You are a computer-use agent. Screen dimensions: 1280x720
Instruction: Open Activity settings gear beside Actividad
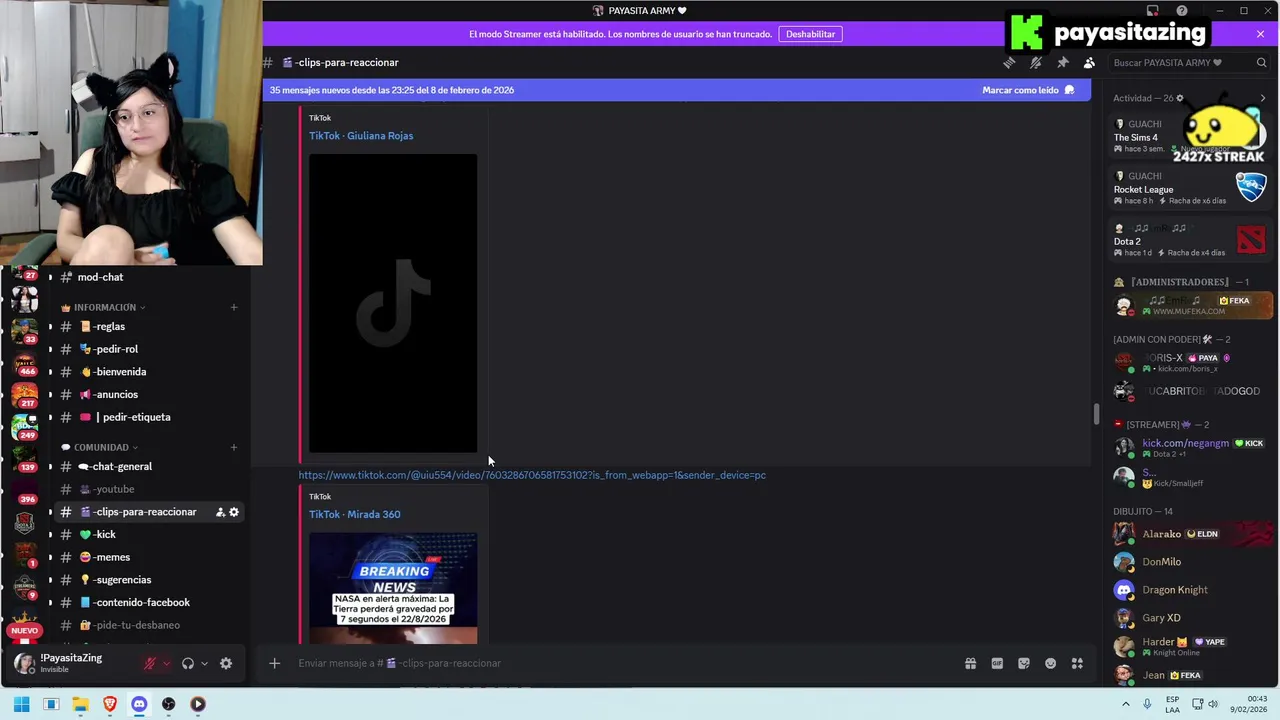tap(1180, 98)
